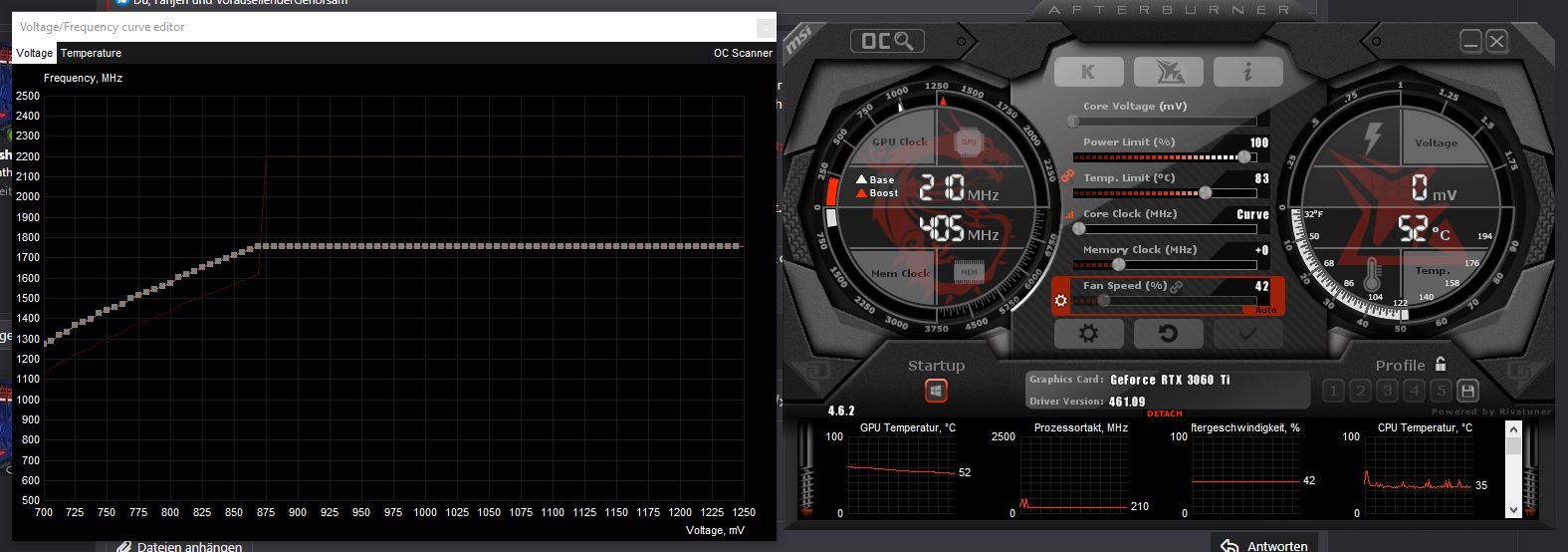This screenshot has height=552, width=1568.
Task: Minimize the Afterburner window
Action: 1471,41
